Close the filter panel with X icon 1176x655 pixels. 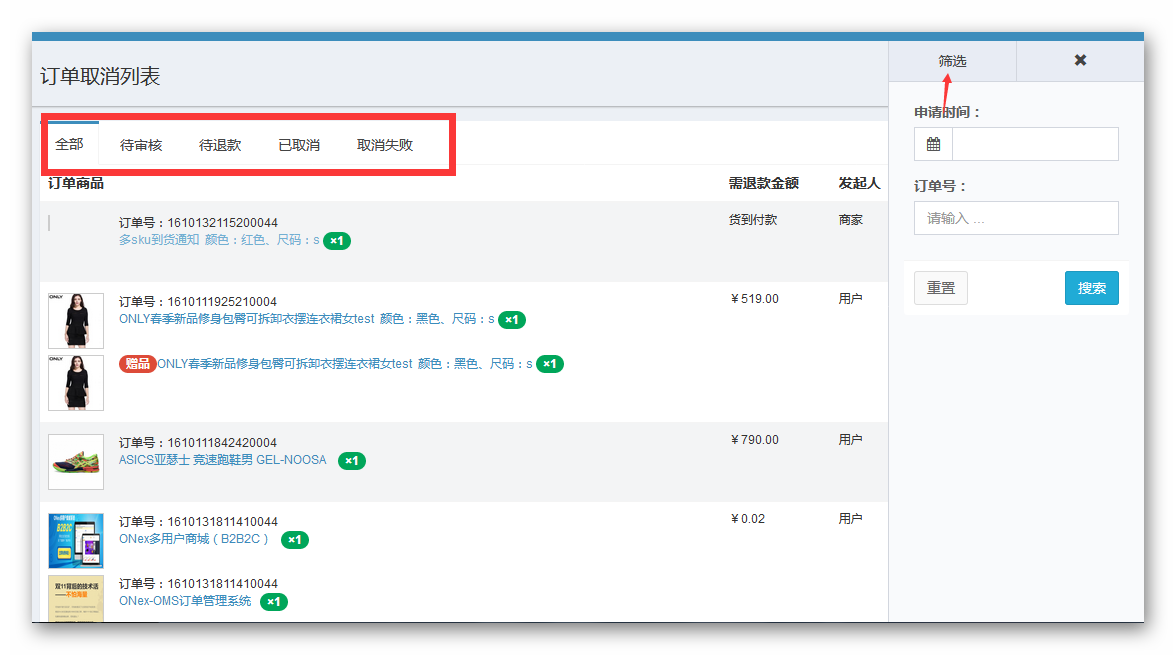click(1080, 61)
